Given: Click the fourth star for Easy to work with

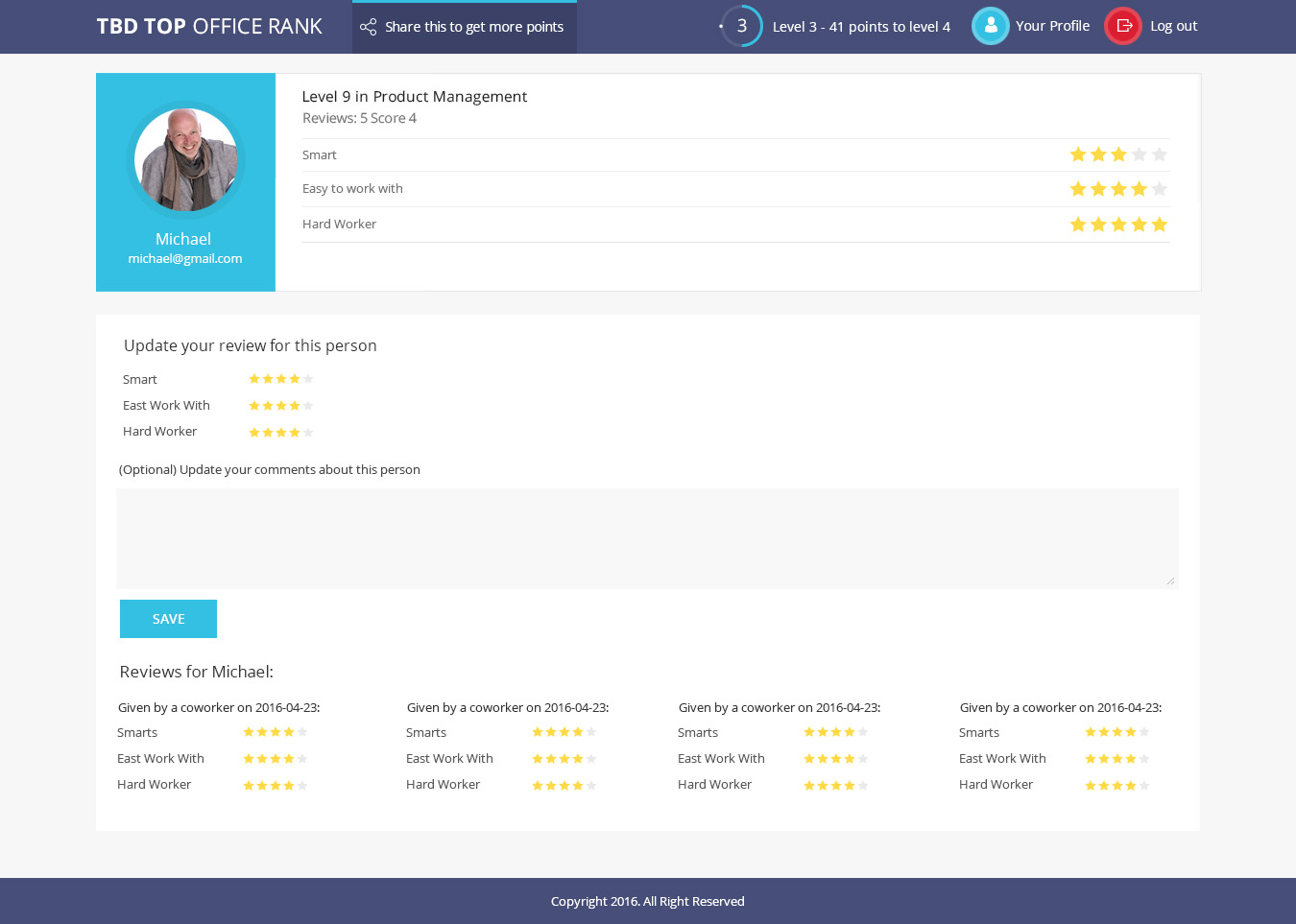Looking at the screenshot, I should coord(1139,188).
